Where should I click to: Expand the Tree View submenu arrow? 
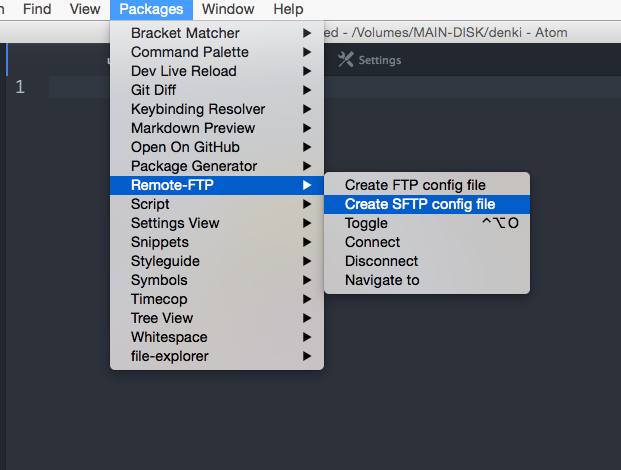(x=307, y=318)
